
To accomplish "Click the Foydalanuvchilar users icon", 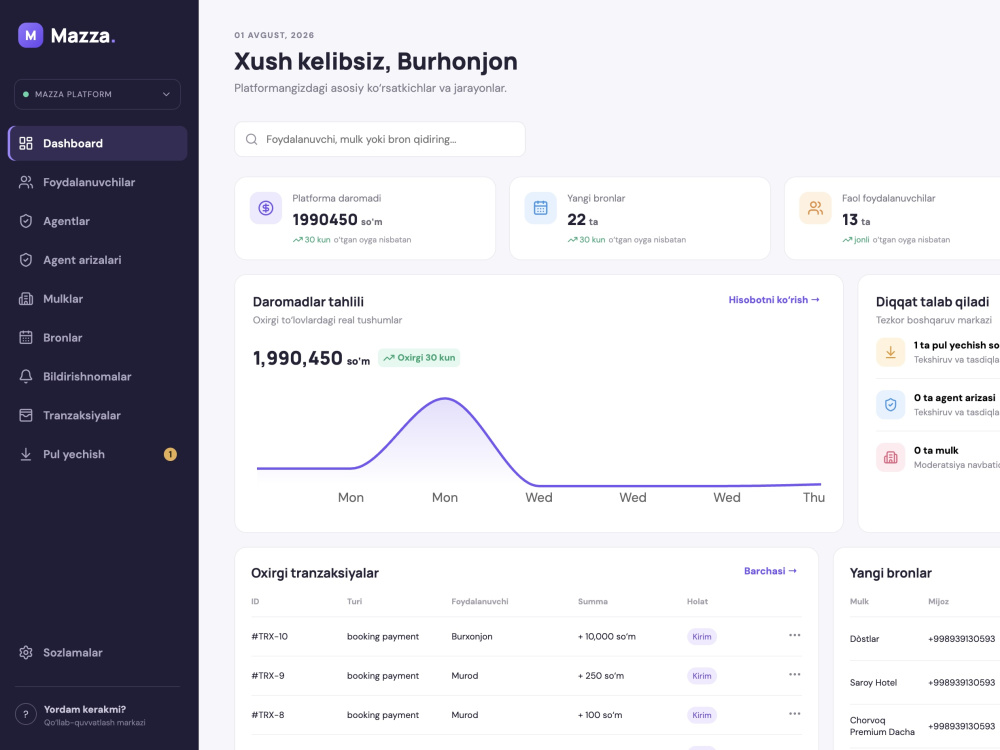I will pos(26,182).
